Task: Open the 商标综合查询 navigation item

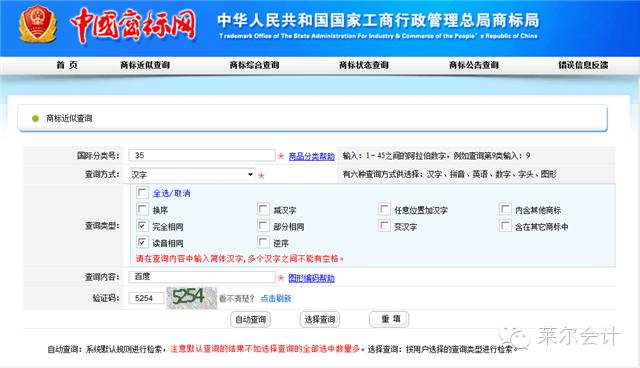Action: click(x=254, y=65)
